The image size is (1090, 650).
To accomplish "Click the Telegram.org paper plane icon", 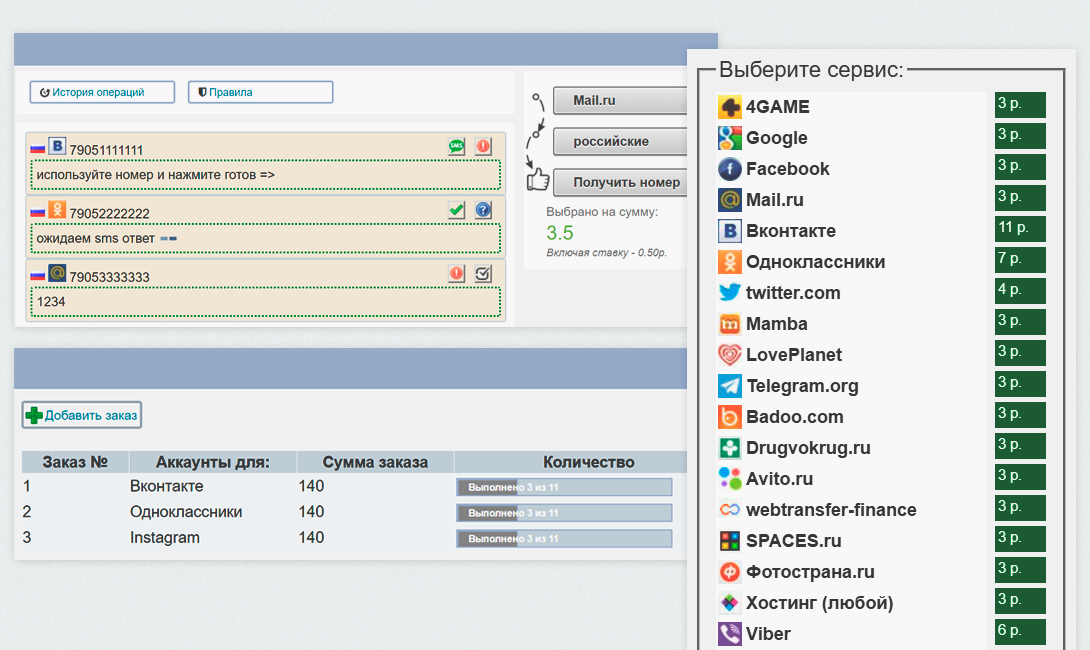I will coord(729,386).
